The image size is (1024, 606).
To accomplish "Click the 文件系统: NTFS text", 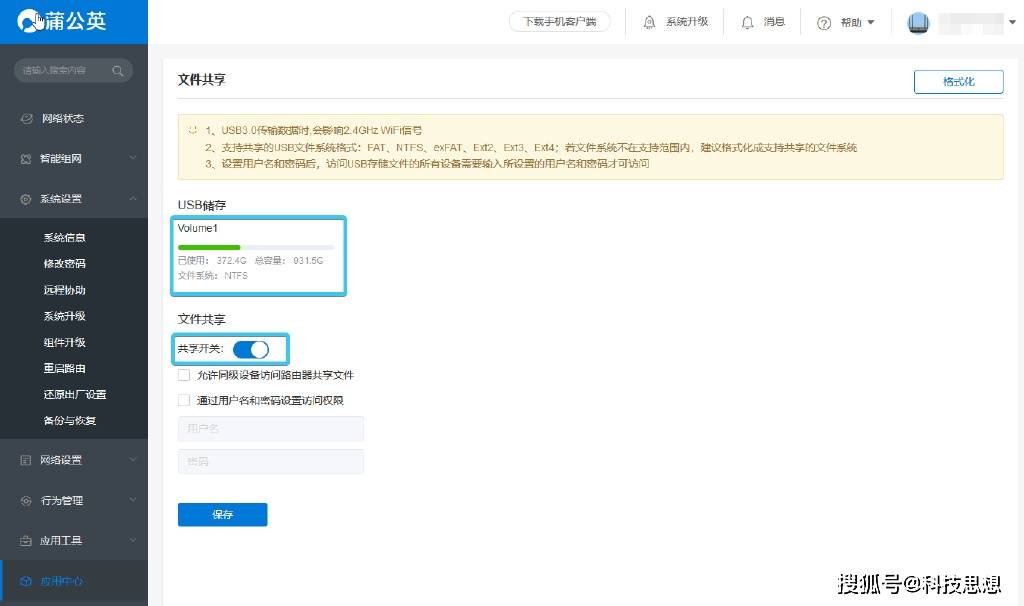I will [x=213, y=276].
